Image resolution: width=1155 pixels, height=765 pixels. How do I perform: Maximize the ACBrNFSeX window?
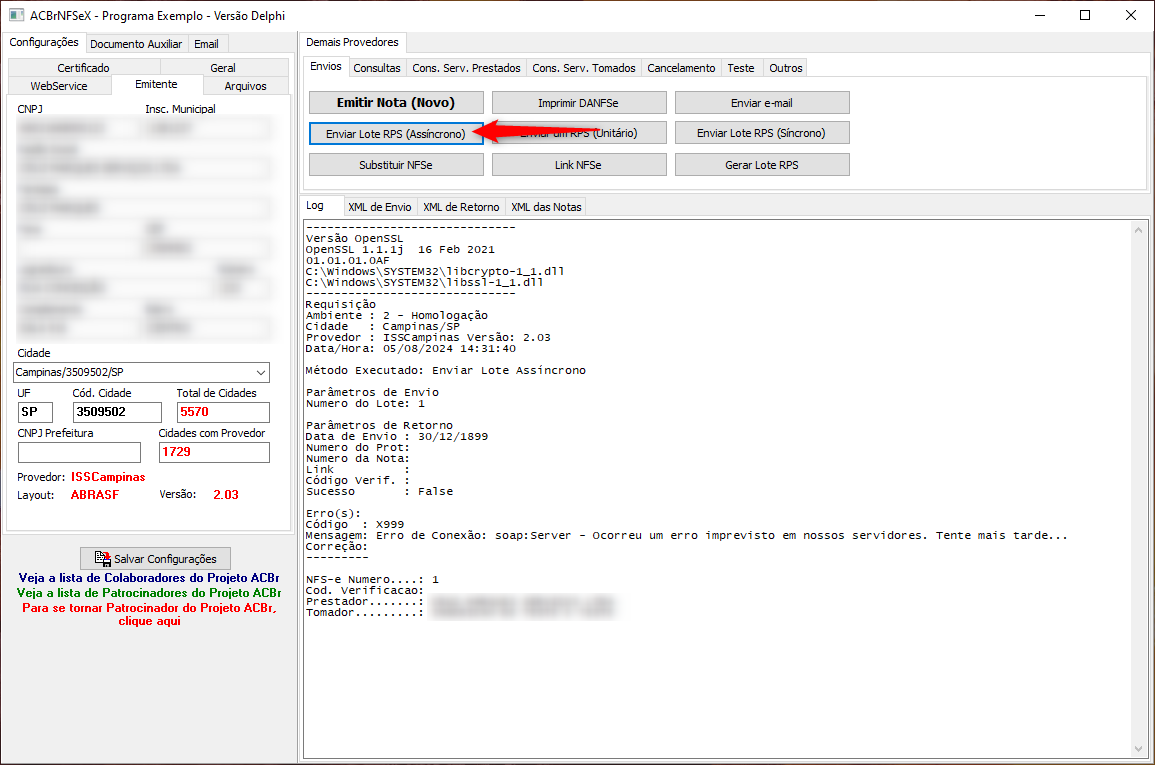[x=1085, y=15]
